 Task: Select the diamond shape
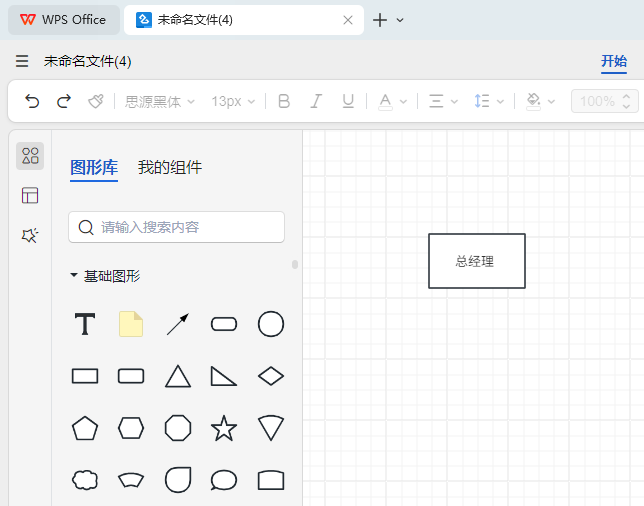[x=271, y=376]
